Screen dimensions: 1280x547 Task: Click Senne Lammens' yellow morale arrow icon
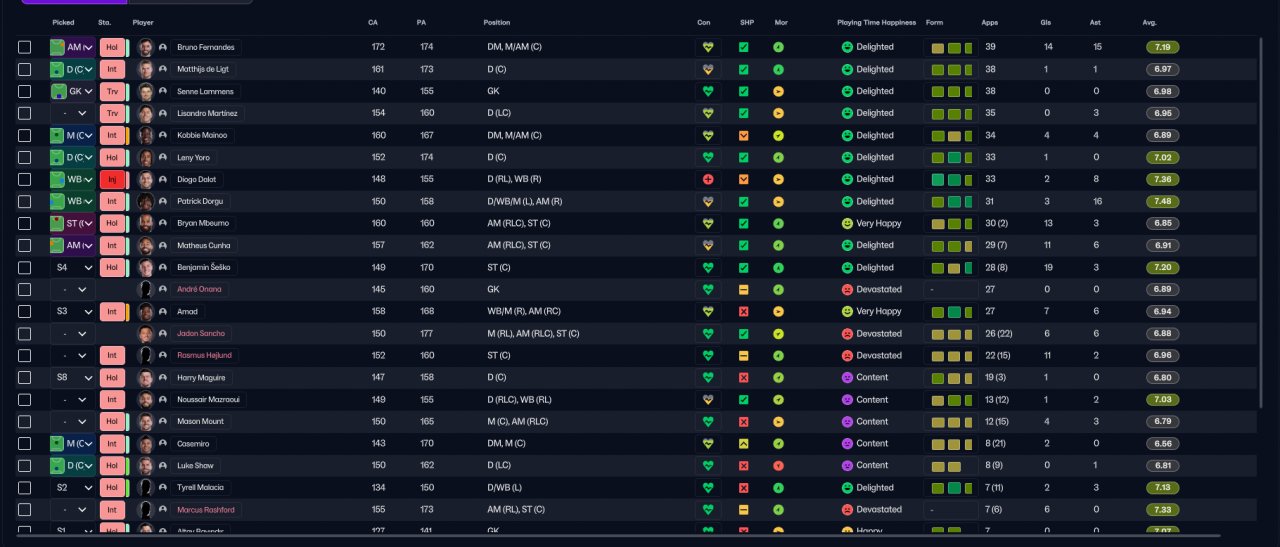[778, 91]
